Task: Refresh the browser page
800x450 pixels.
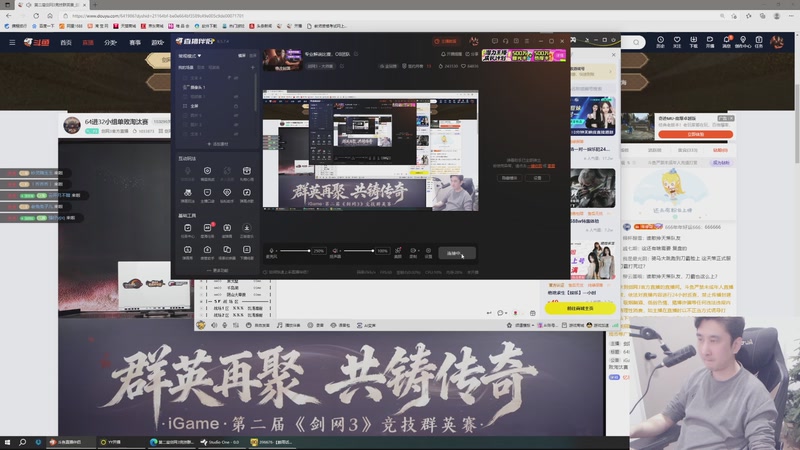Action: (36, 16)
